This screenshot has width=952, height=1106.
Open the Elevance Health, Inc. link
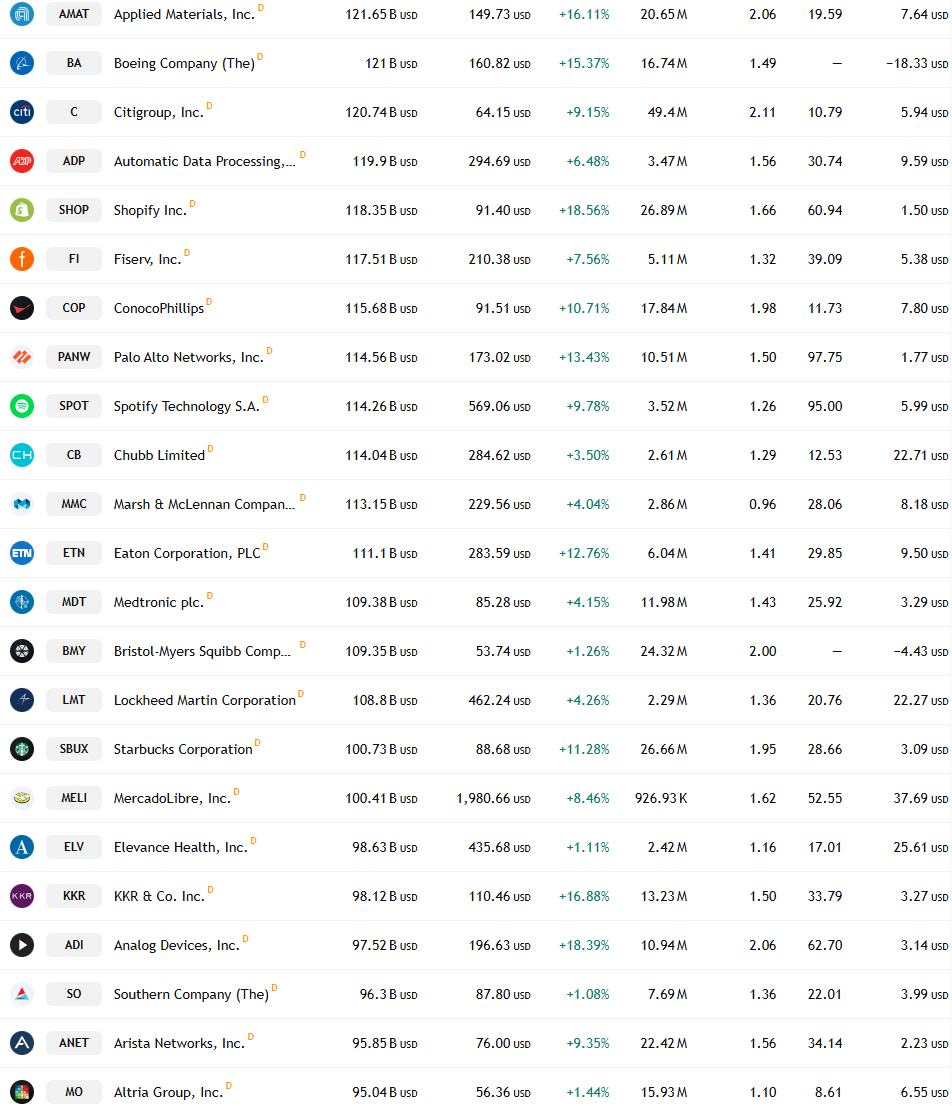(181, 847)
